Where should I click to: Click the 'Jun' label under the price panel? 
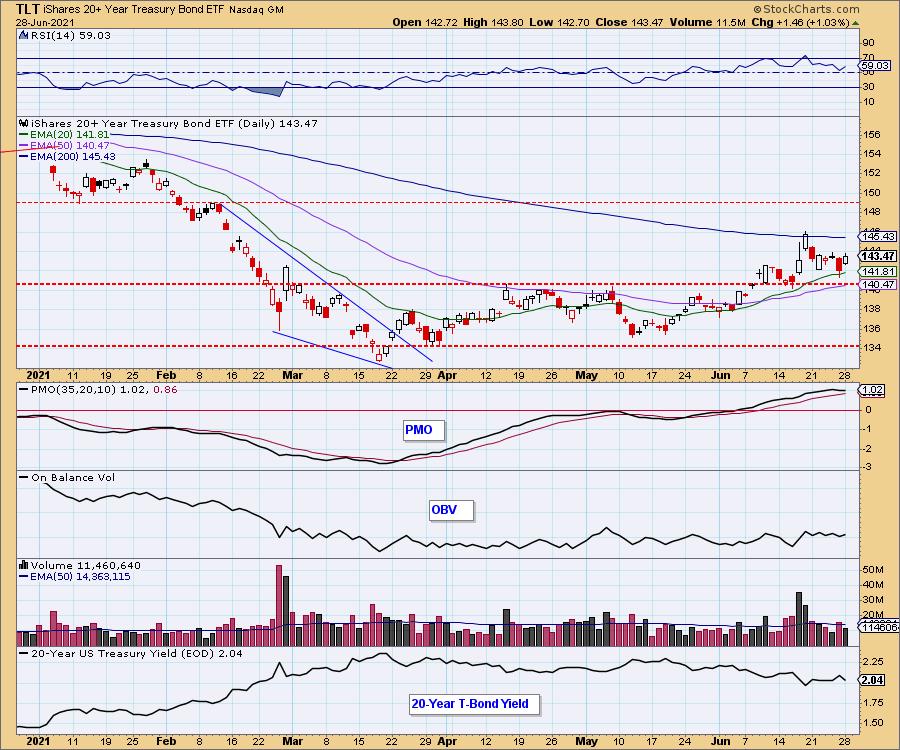click(x=720, y=375)
